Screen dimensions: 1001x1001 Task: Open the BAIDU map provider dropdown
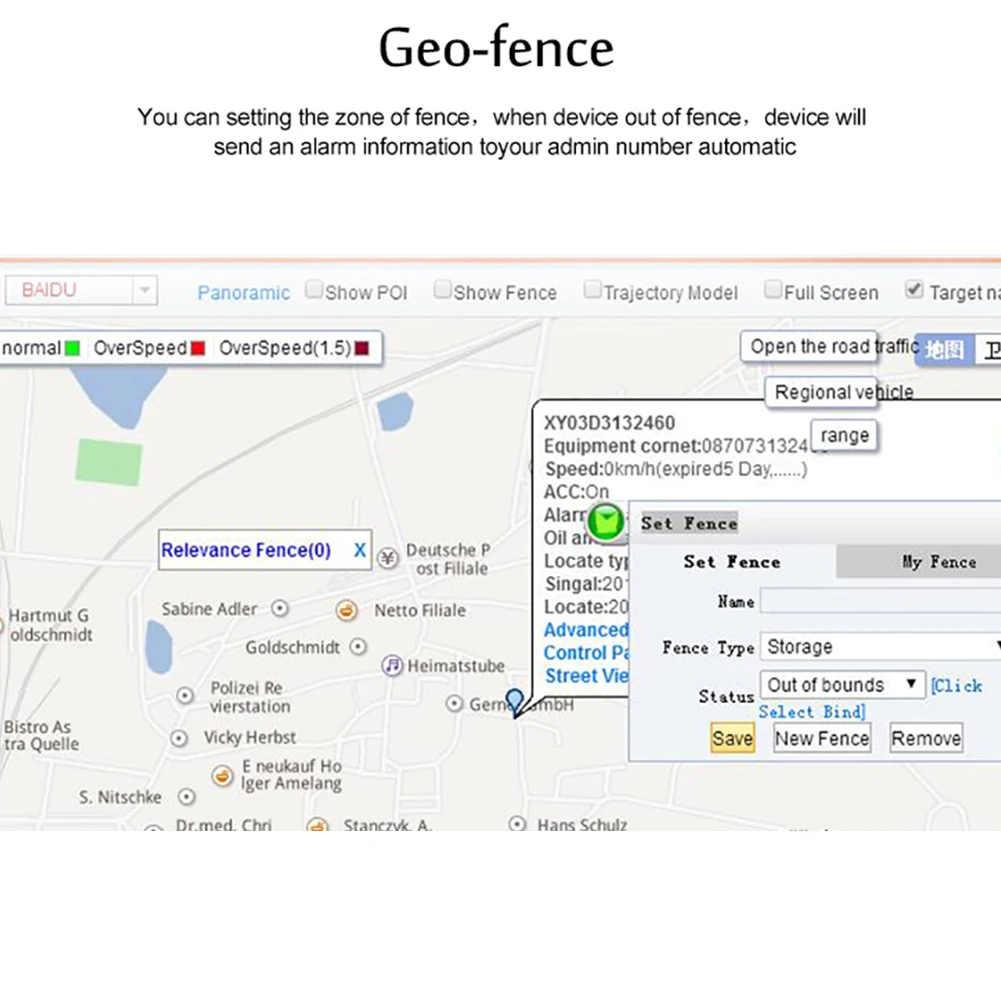point(81,290)
